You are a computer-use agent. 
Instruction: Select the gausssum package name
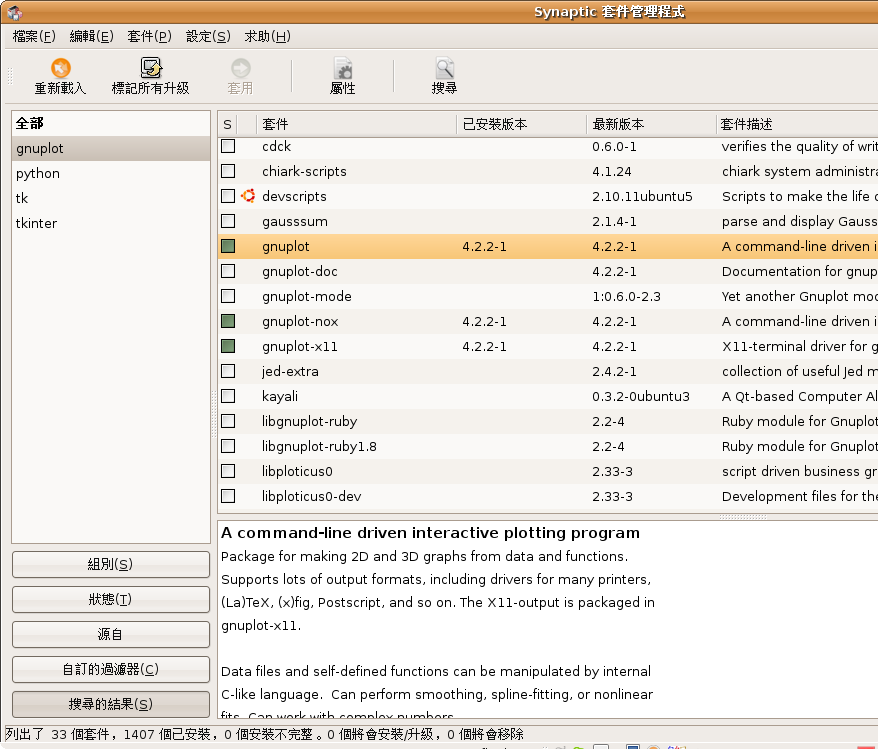coord(295,222)
